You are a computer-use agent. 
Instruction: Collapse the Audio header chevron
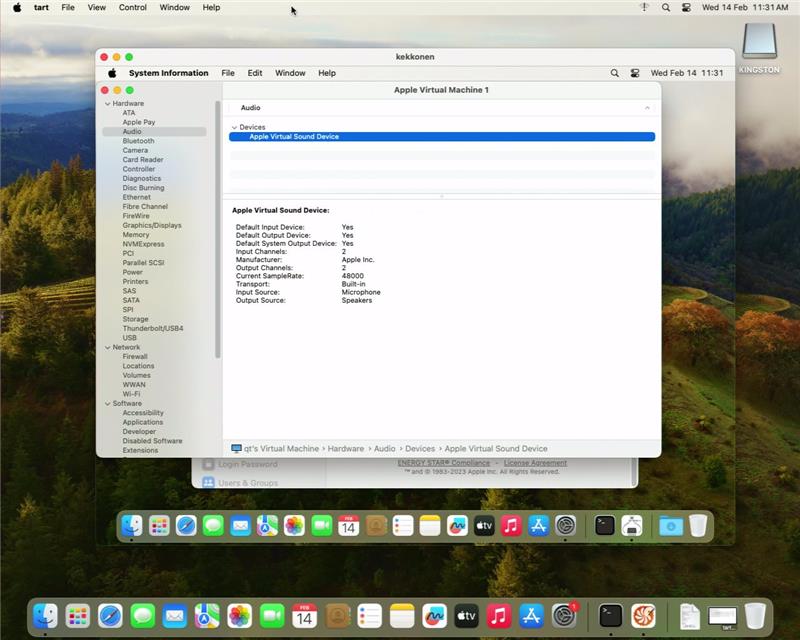pos(647,108)
